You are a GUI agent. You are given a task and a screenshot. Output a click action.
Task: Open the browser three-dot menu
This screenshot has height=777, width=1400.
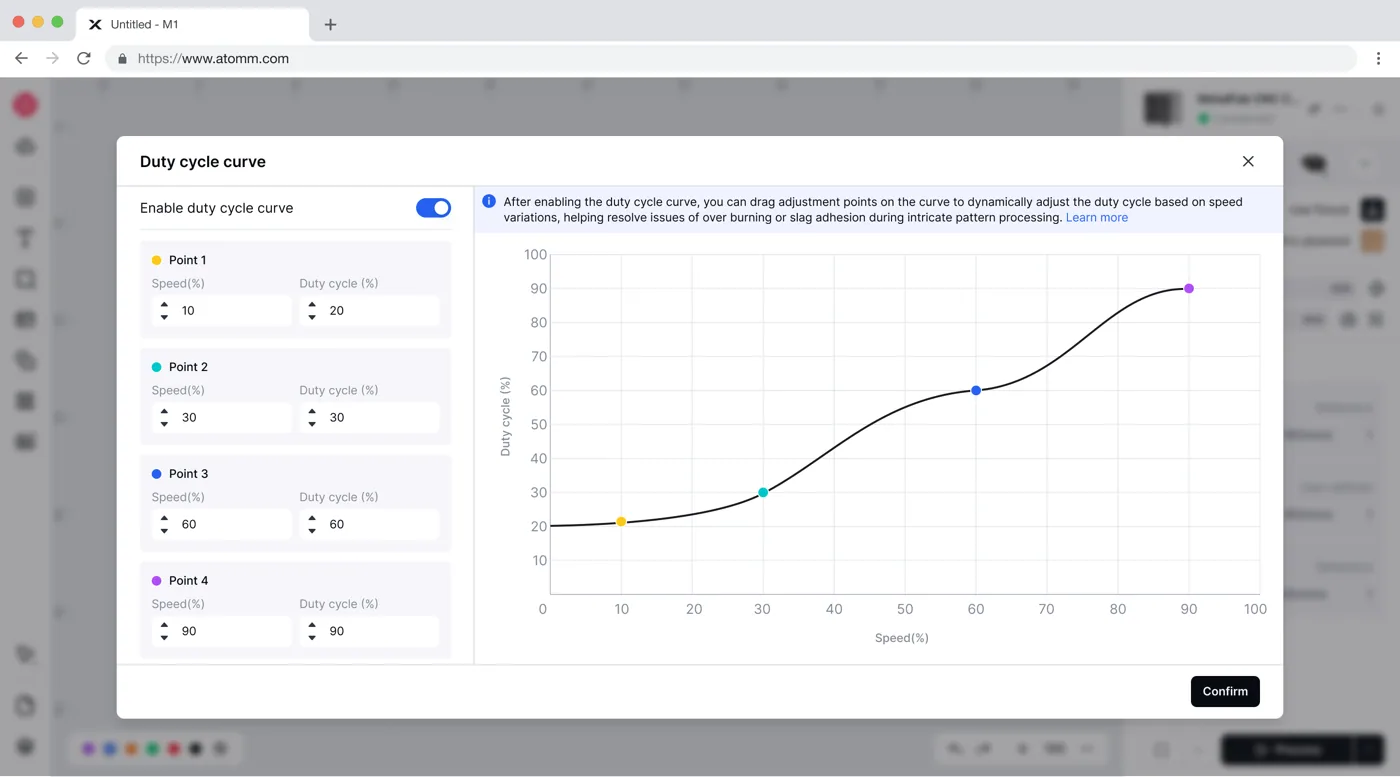coord(1378,58)
